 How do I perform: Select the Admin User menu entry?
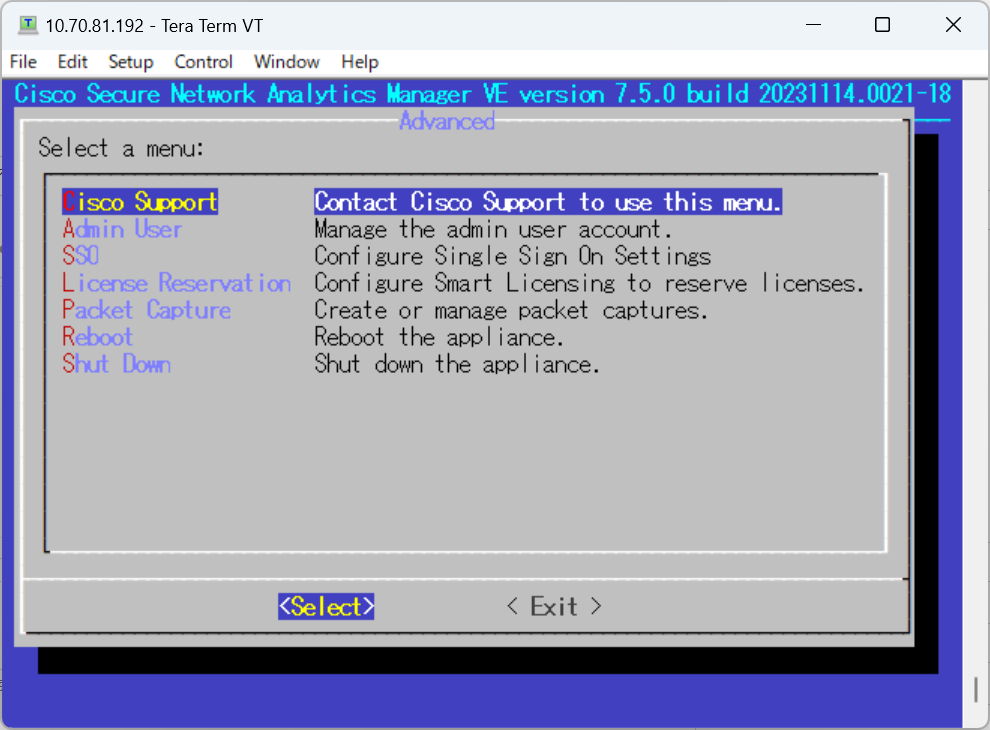[x=122, y=229]
